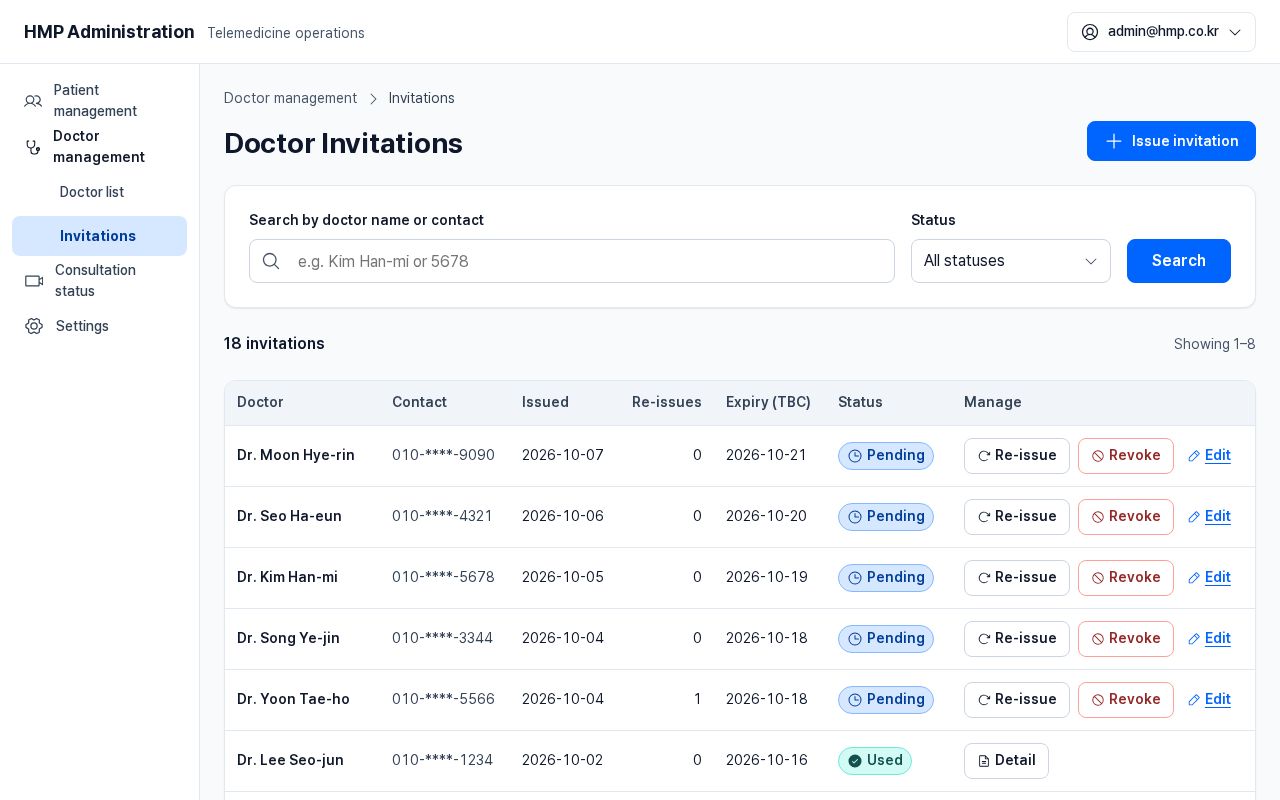Open Consultation status section
The width and height of the screenshot is (1280, 800).
pyautogui.click(x=99, y=281)
